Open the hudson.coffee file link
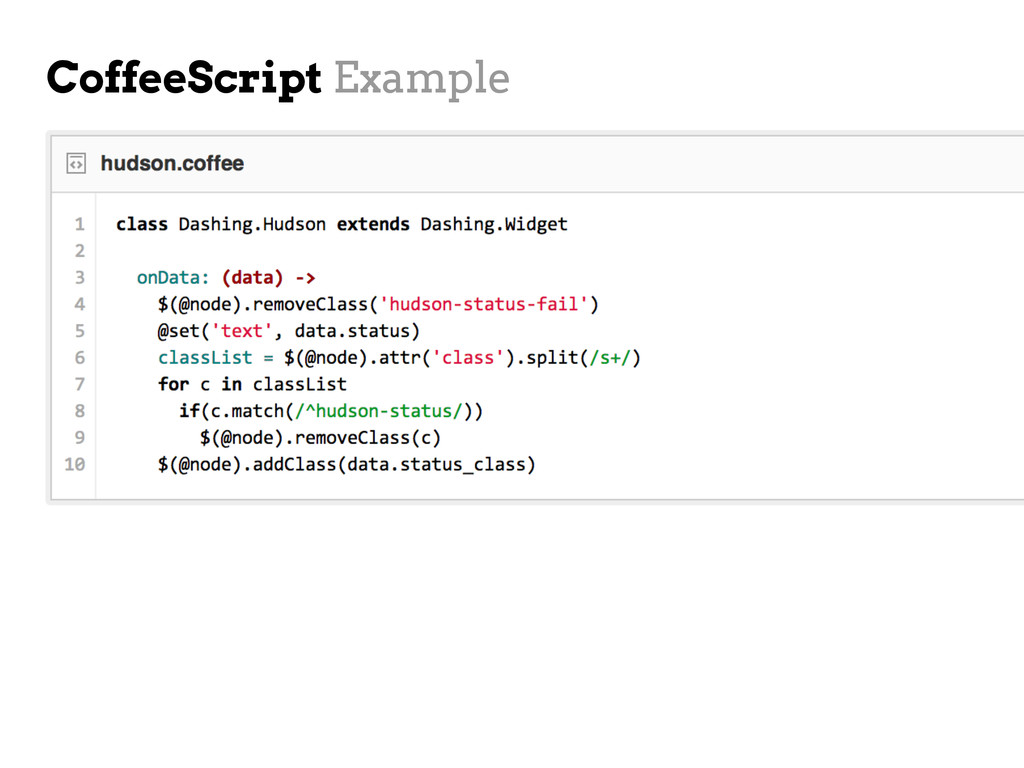This screenshot has width=1024, height=768. point(172,163)
